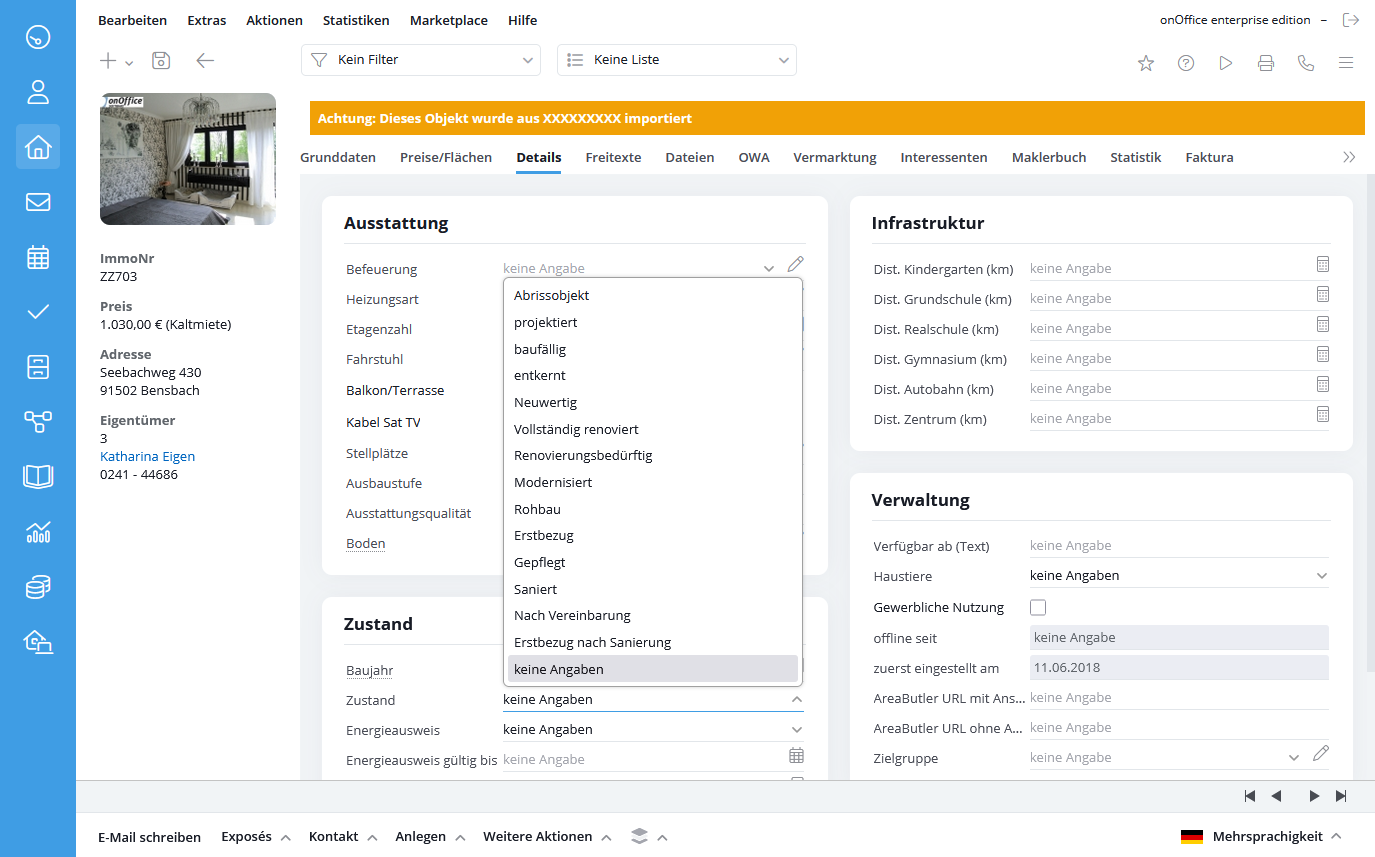The image size is (1375, 857).
Task: Click the phone icon in the top toolbar
Action: coord(1306,63)
